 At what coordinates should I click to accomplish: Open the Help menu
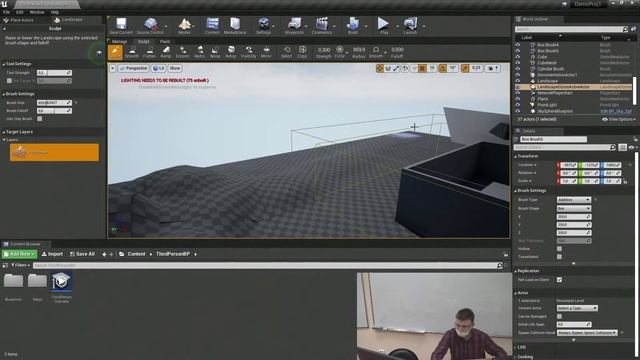55,12
